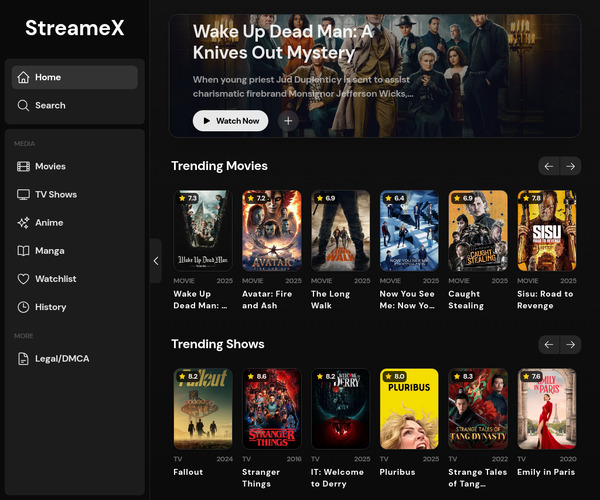The height and width of the screenshot is (500, 600).
Task: Show previous Trending Movies with left arrow
Action: [549, 166]
